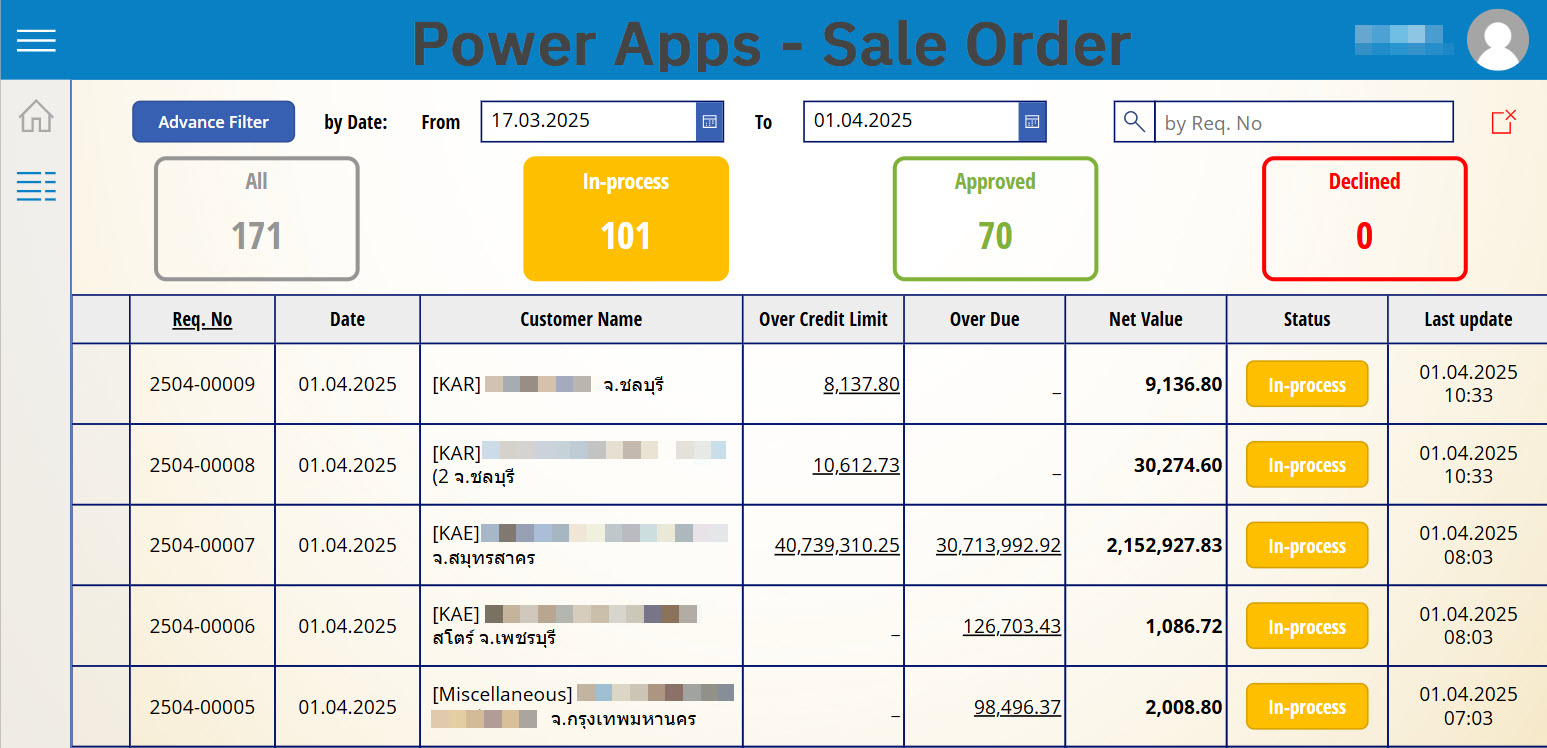Click the Advance Filter button
1547x748 pixels.
[x=214, y=122]
